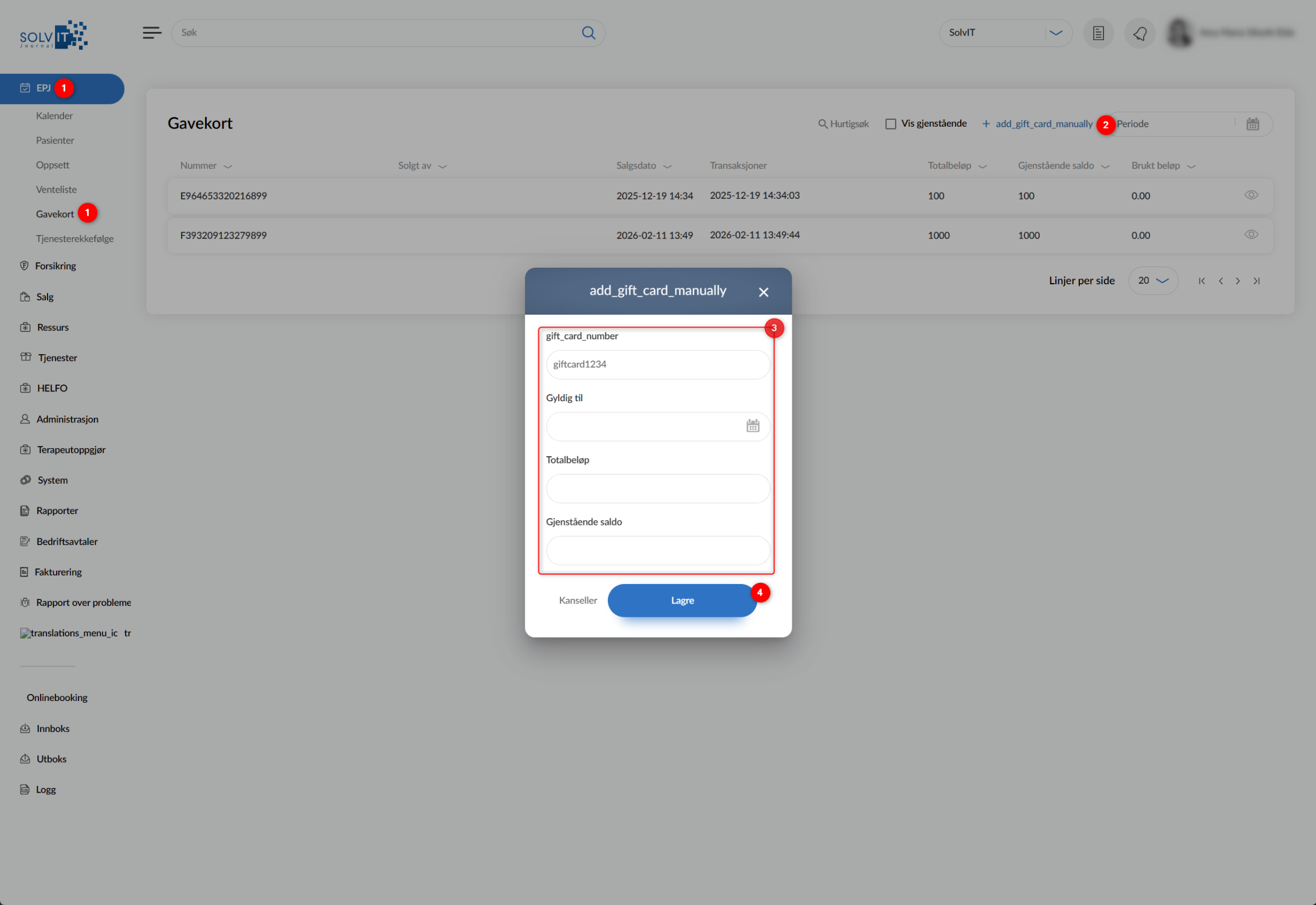This screenshot has height=905, width=1316.
Task: Open the Gyldig til calendar picker
Action: (x=752, y=426)
